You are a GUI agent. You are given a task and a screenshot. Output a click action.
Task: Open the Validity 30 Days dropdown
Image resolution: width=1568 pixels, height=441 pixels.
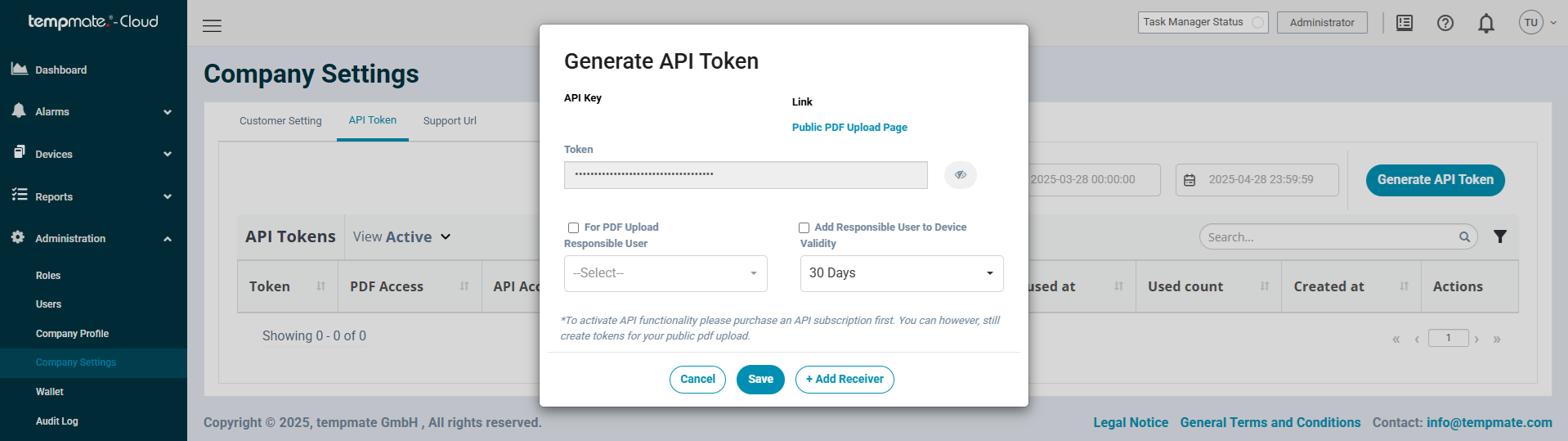[902, 273]
